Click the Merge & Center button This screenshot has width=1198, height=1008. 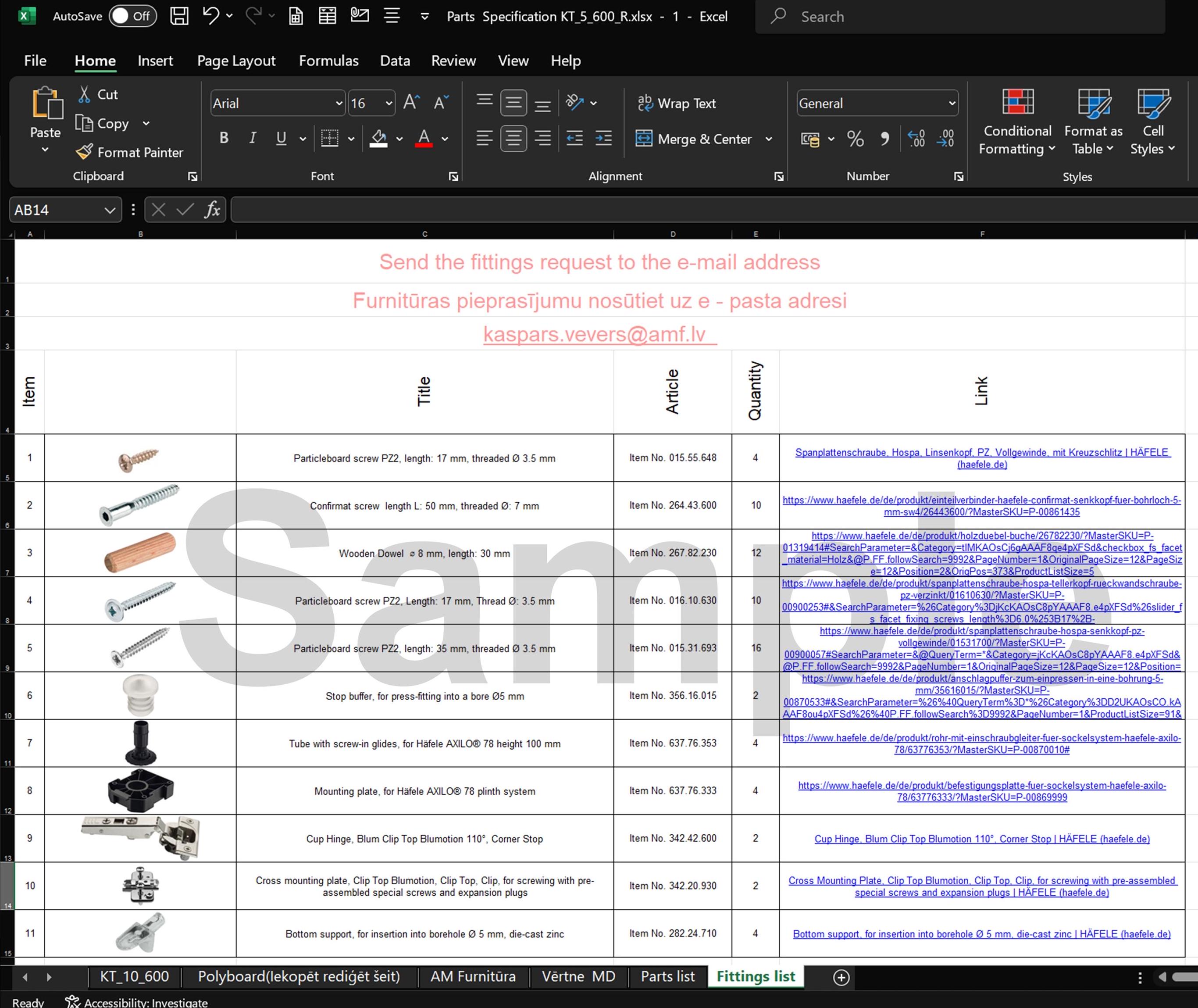[694, 138]
